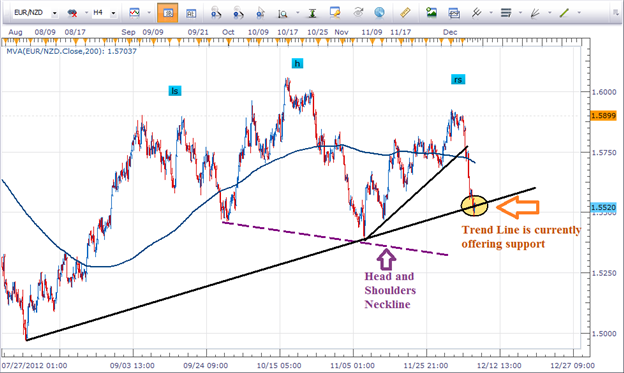624x373 pixels.
Task: Open toolbar options at far right edge
Action: (x=616, y=13)
